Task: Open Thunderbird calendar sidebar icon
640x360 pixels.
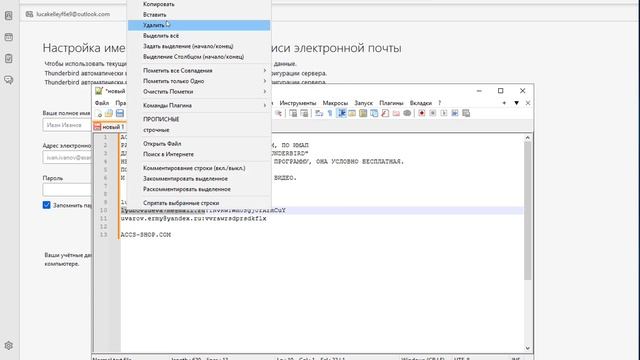Action: coord(9,37)
